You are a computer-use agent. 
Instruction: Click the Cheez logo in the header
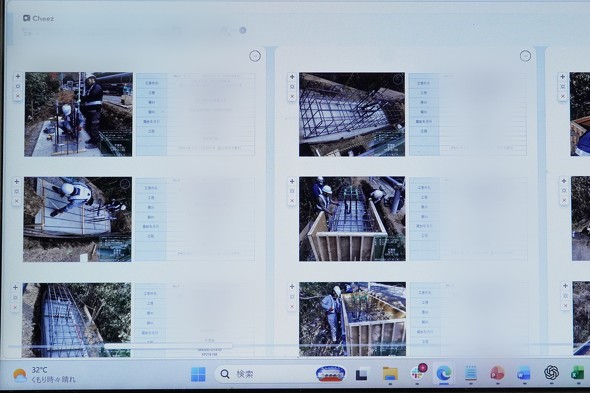(38, 18)
